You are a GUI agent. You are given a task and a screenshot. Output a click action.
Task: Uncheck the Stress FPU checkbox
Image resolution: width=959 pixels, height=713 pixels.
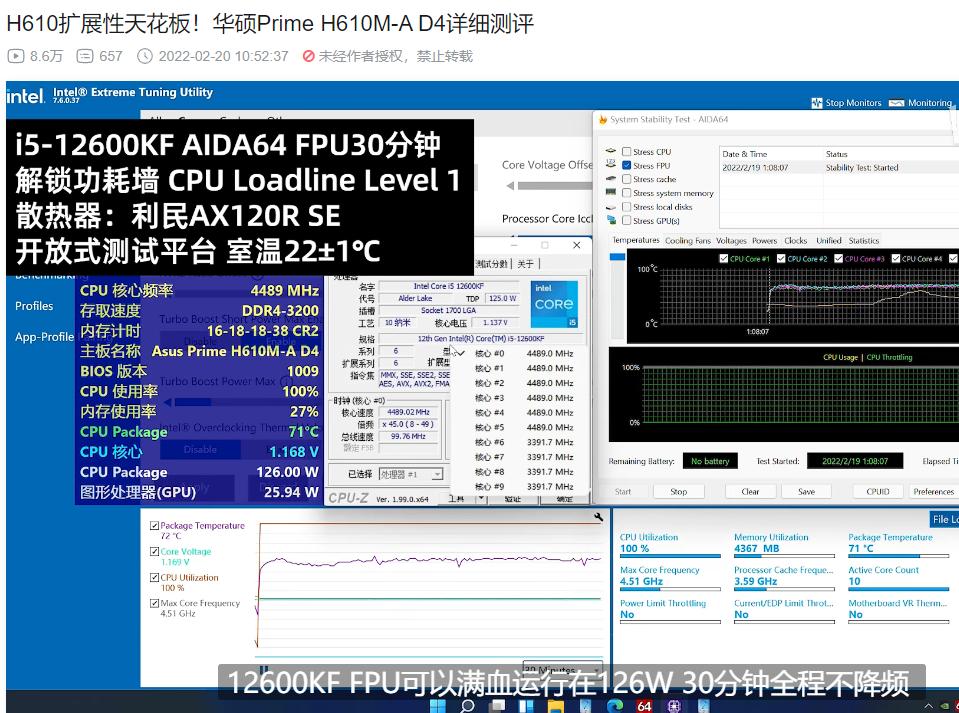click(x=626, y=166)
